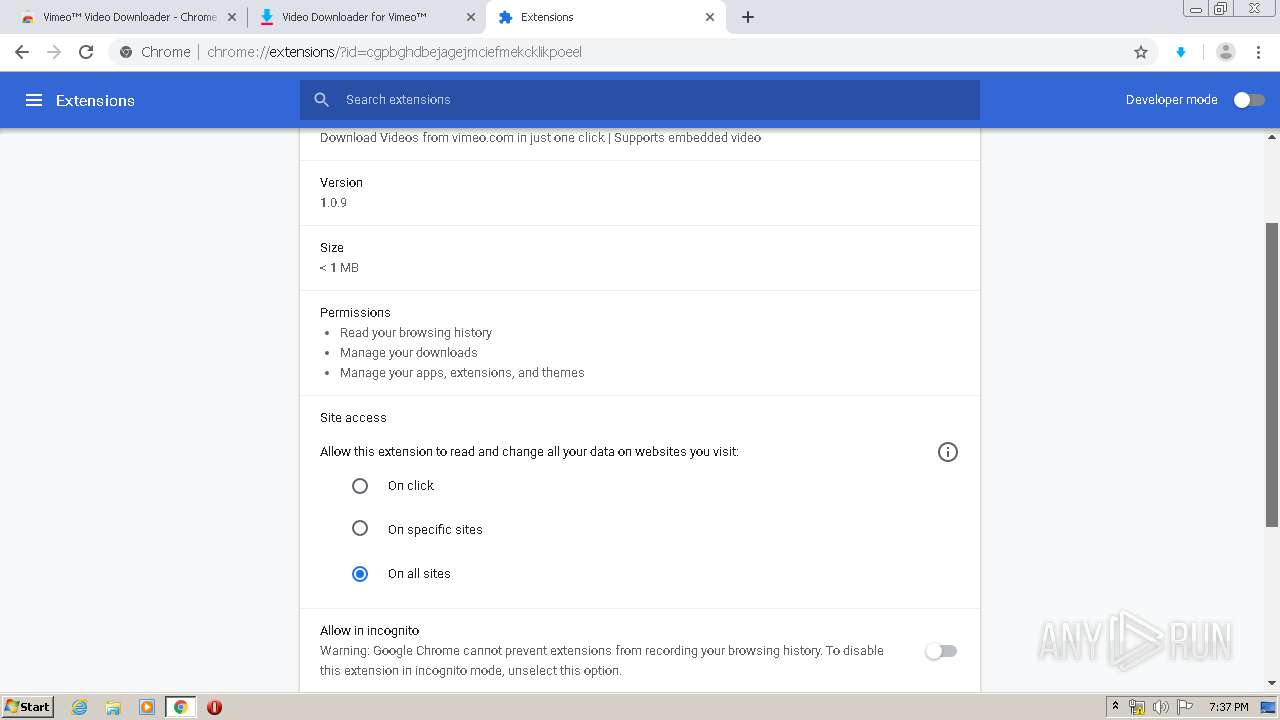Click the Site access heading

point(353,418)
